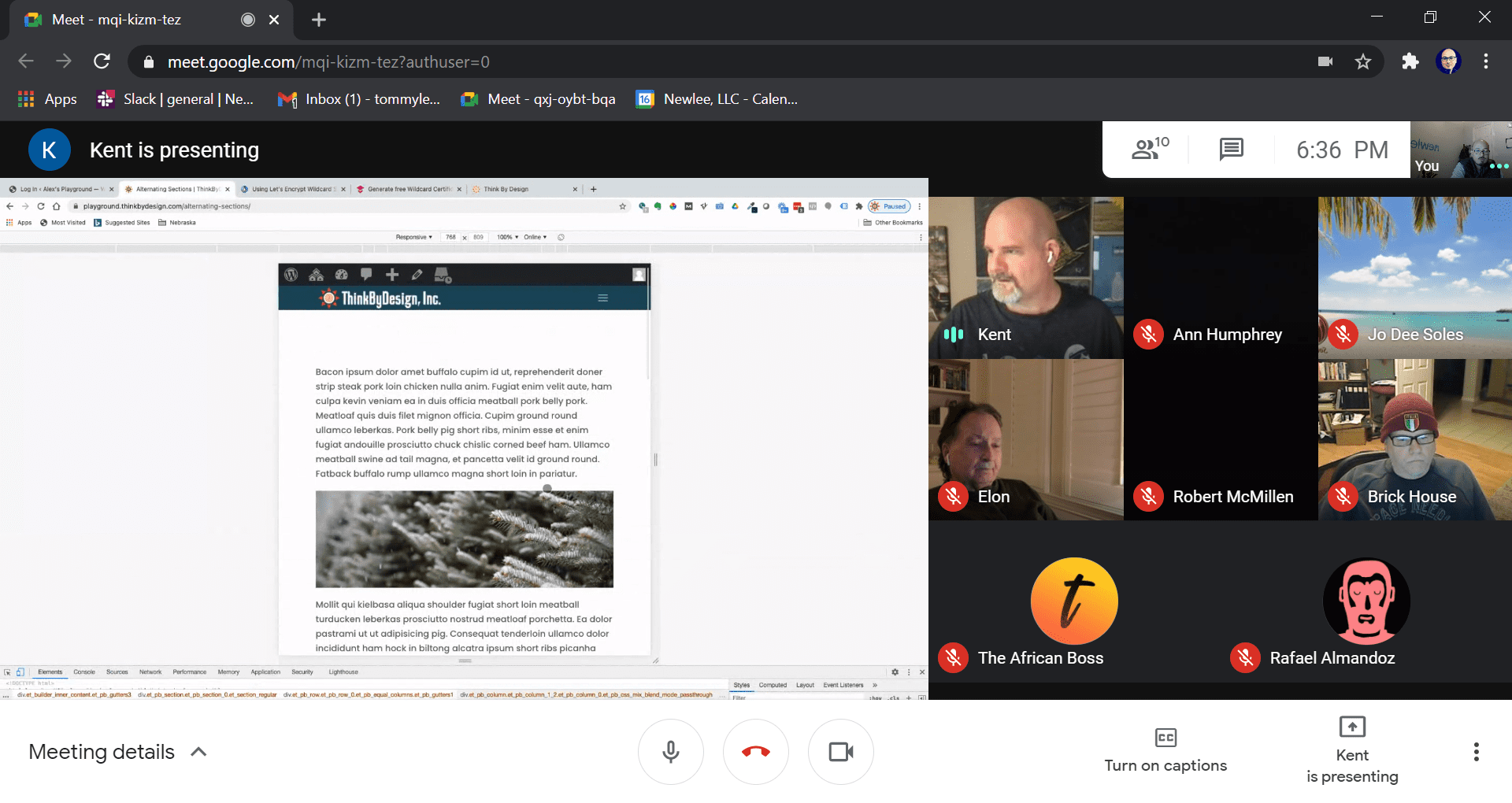
Task: Turn on captions
Action: (x=1165, y=751)
